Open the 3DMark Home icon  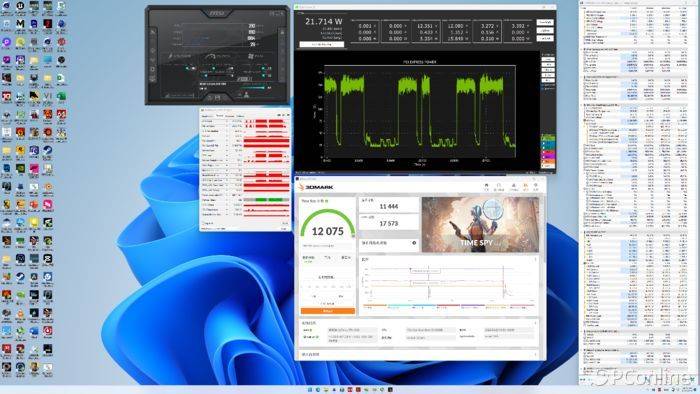point(486,185)
